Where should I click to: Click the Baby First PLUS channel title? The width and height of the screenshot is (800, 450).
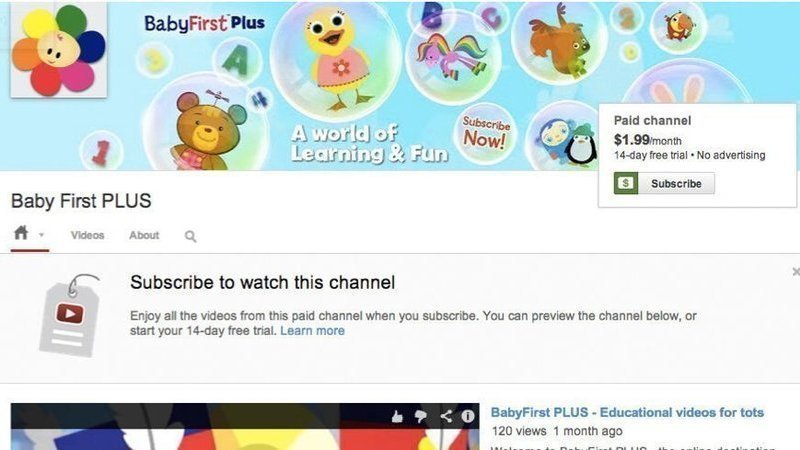coord(81,201)
